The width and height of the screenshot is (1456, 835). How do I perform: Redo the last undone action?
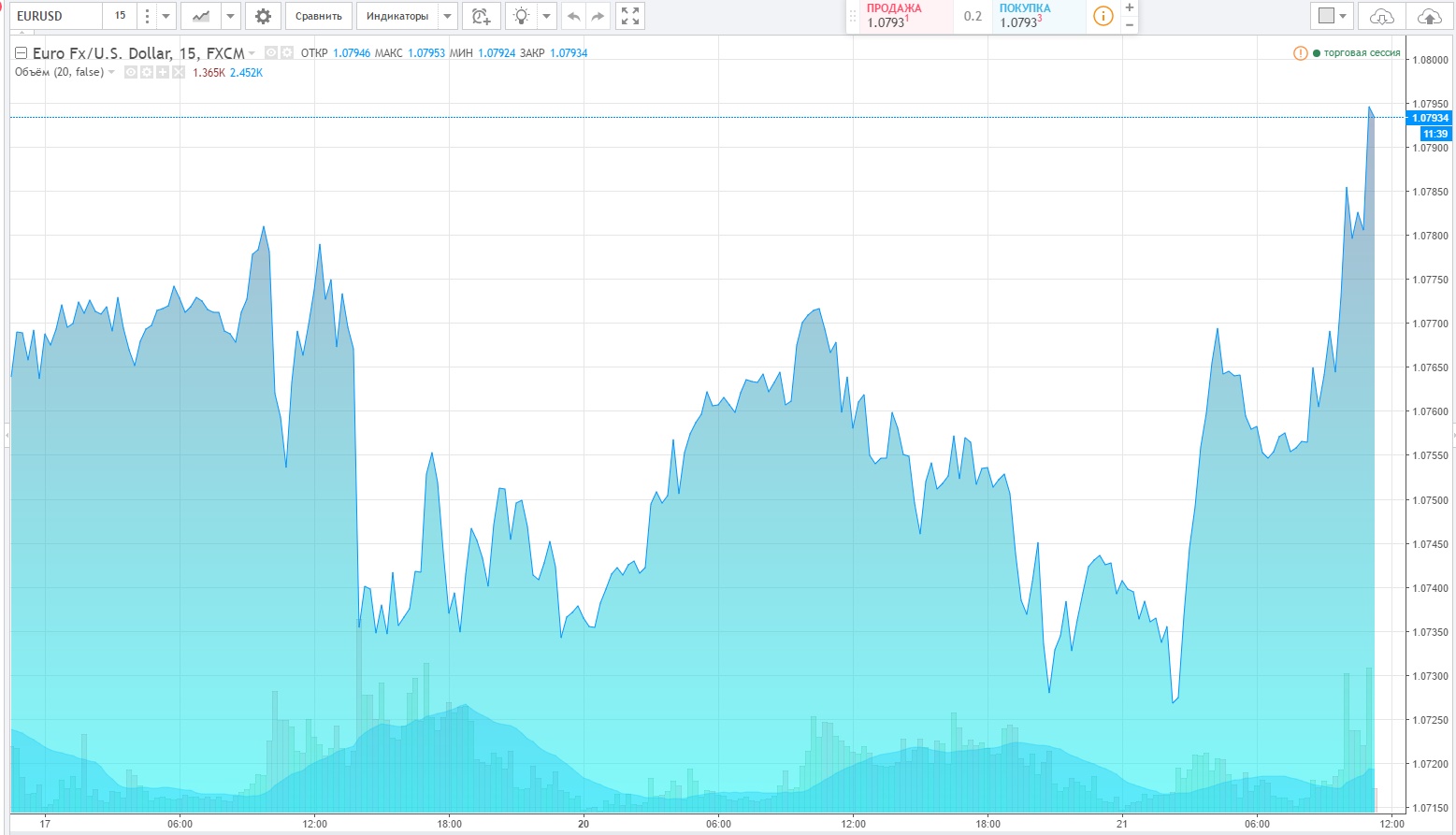(598, 16)
